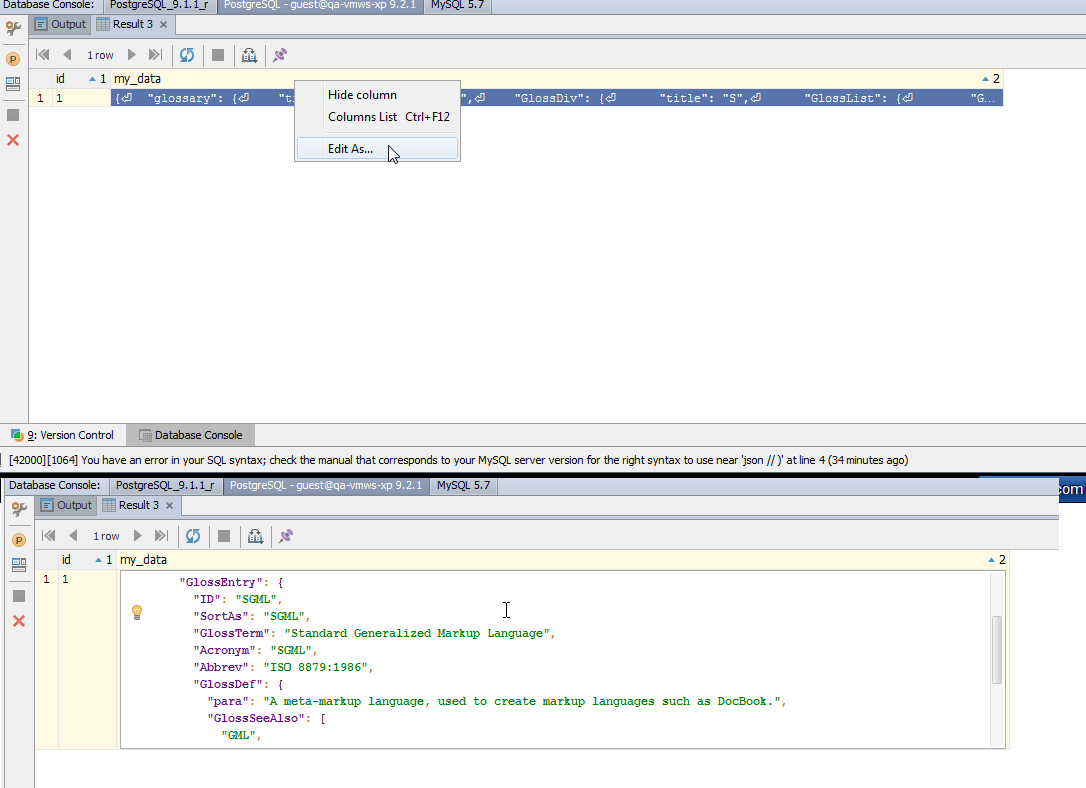
Task: Sort by id column header in upper grid
Action: pos(81,79)
